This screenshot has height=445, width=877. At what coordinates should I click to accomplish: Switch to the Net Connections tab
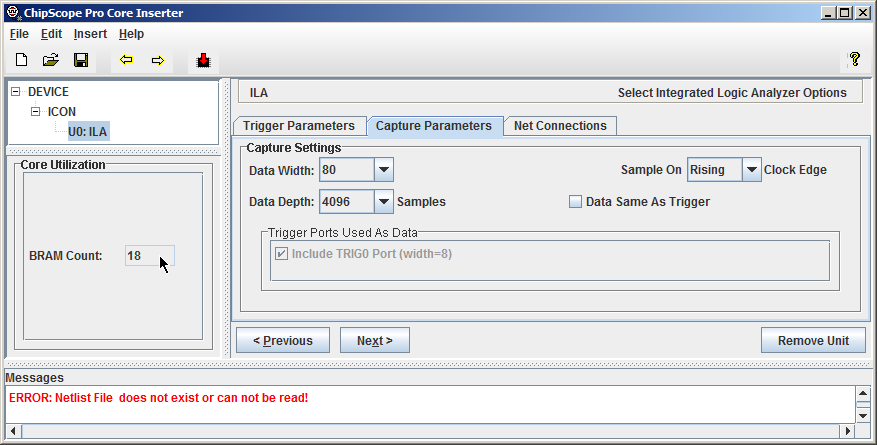560,126
